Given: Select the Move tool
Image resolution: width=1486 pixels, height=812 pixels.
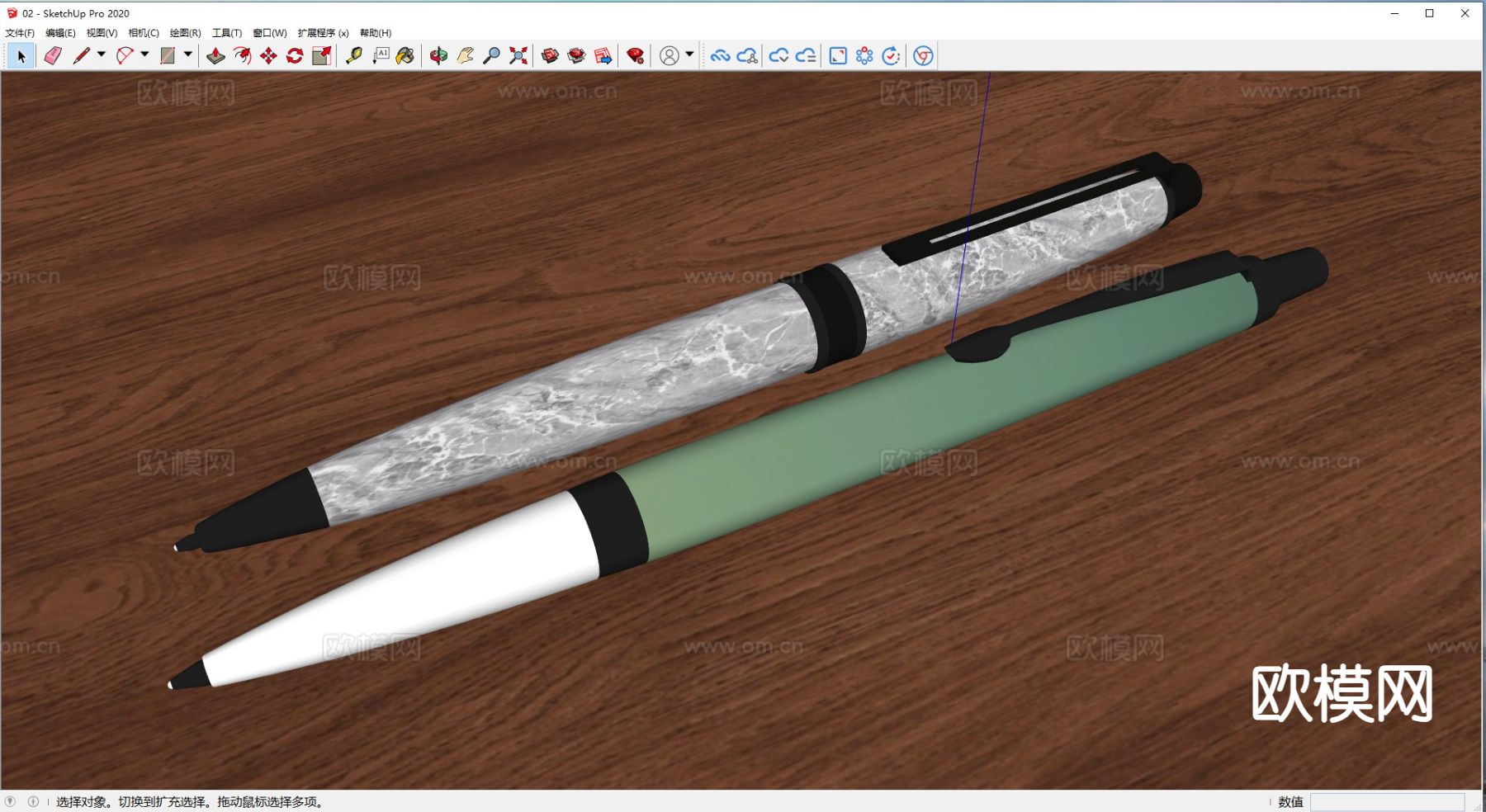Looking at the screenshot, I should tap(268, 56).
